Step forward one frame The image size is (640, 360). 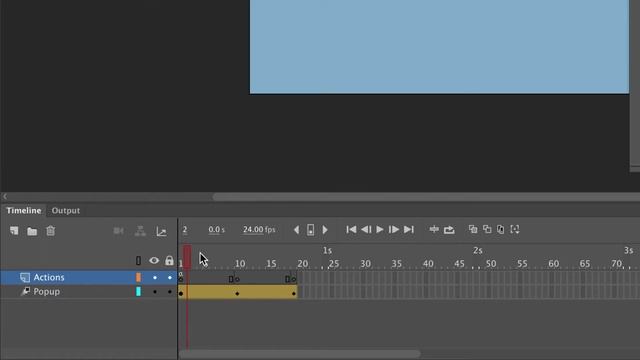click(x=394, y=230)
